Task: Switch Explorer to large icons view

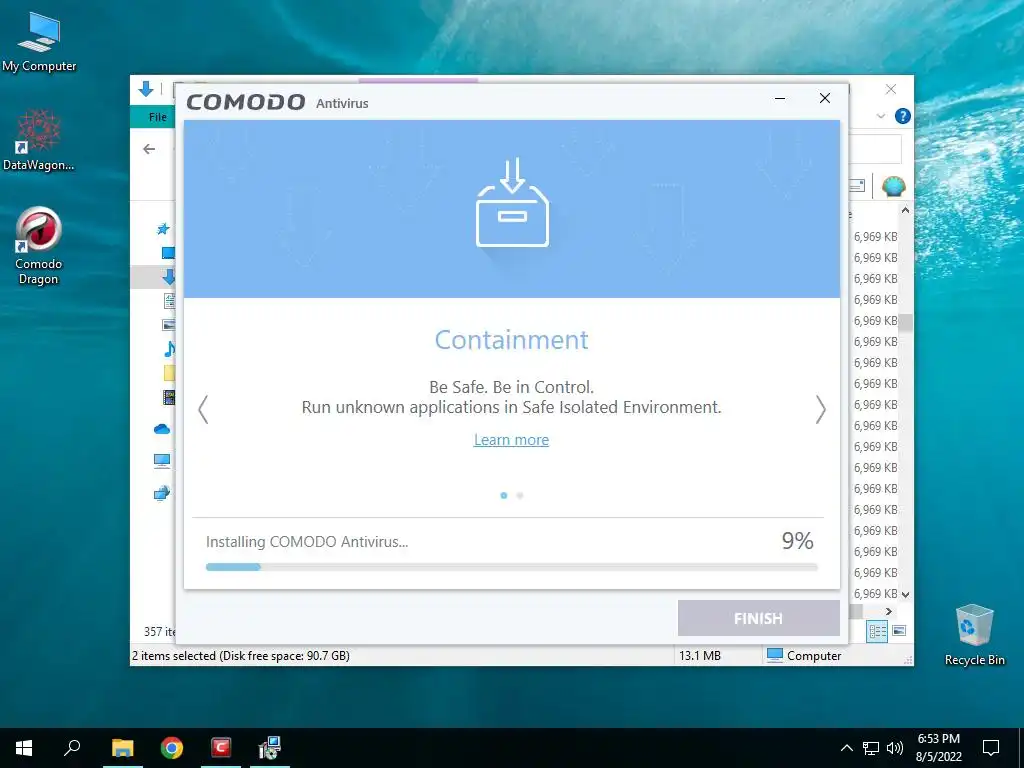Action: tap(899, 631)
